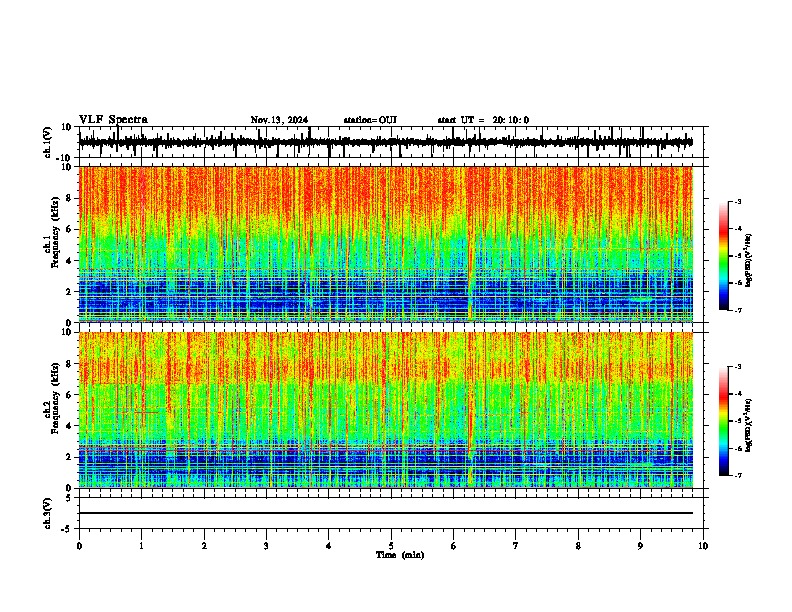Click the 'station=OUI' header label
Image resolution: width=792 pixels, height=612 pixels.
pos(370,120)
